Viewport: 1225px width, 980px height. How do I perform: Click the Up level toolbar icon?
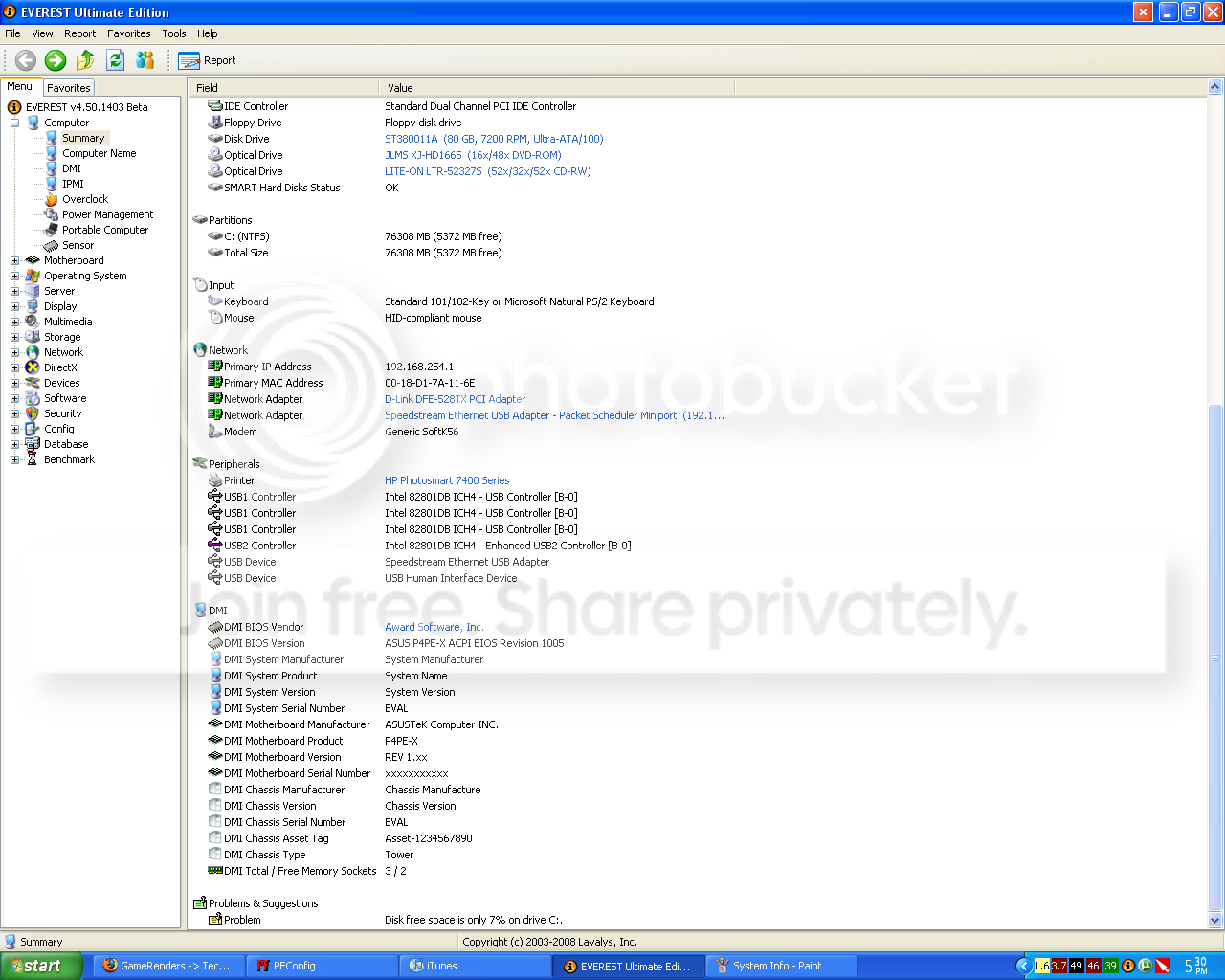[x=85, y=60]
